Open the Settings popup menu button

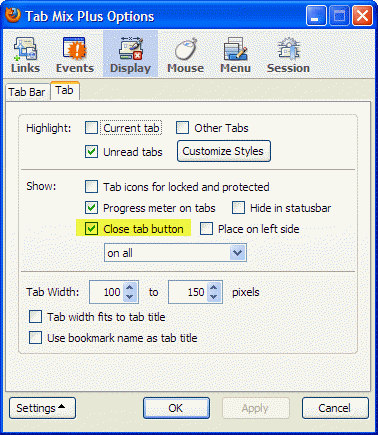(x=42, y=408)
